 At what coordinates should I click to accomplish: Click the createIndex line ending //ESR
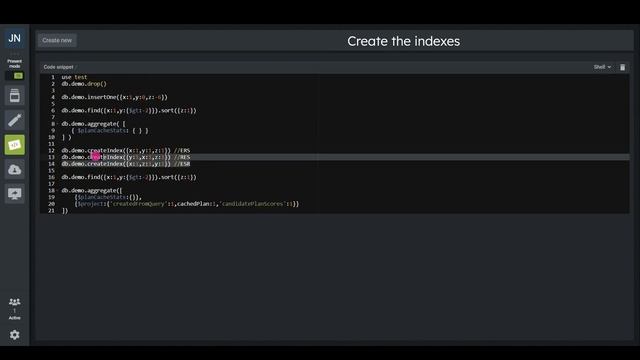pos(126,164)
